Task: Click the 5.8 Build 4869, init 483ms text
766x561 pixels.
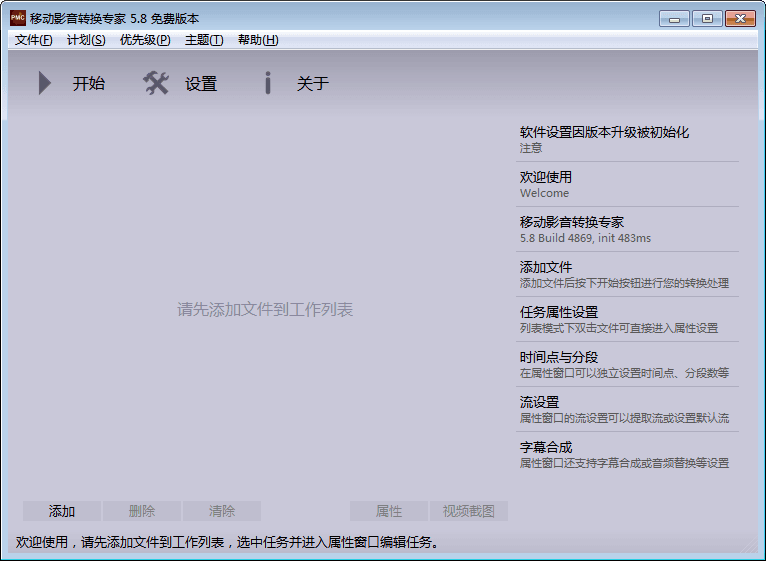Action: [585, 238]
